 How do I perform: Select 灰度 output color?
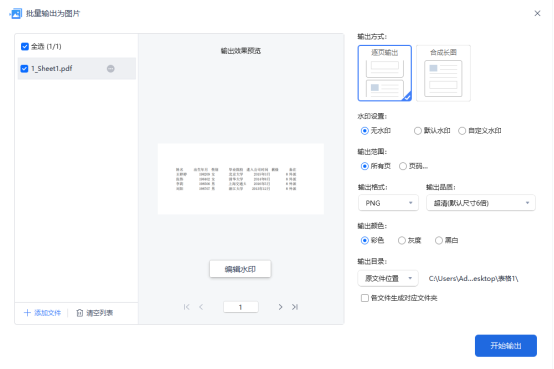pyautogui.click(x=402, y=240)
